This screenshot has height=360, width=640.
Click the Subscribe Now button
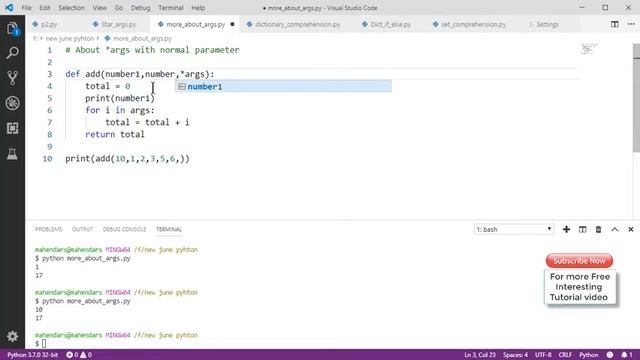coord(579,261)
